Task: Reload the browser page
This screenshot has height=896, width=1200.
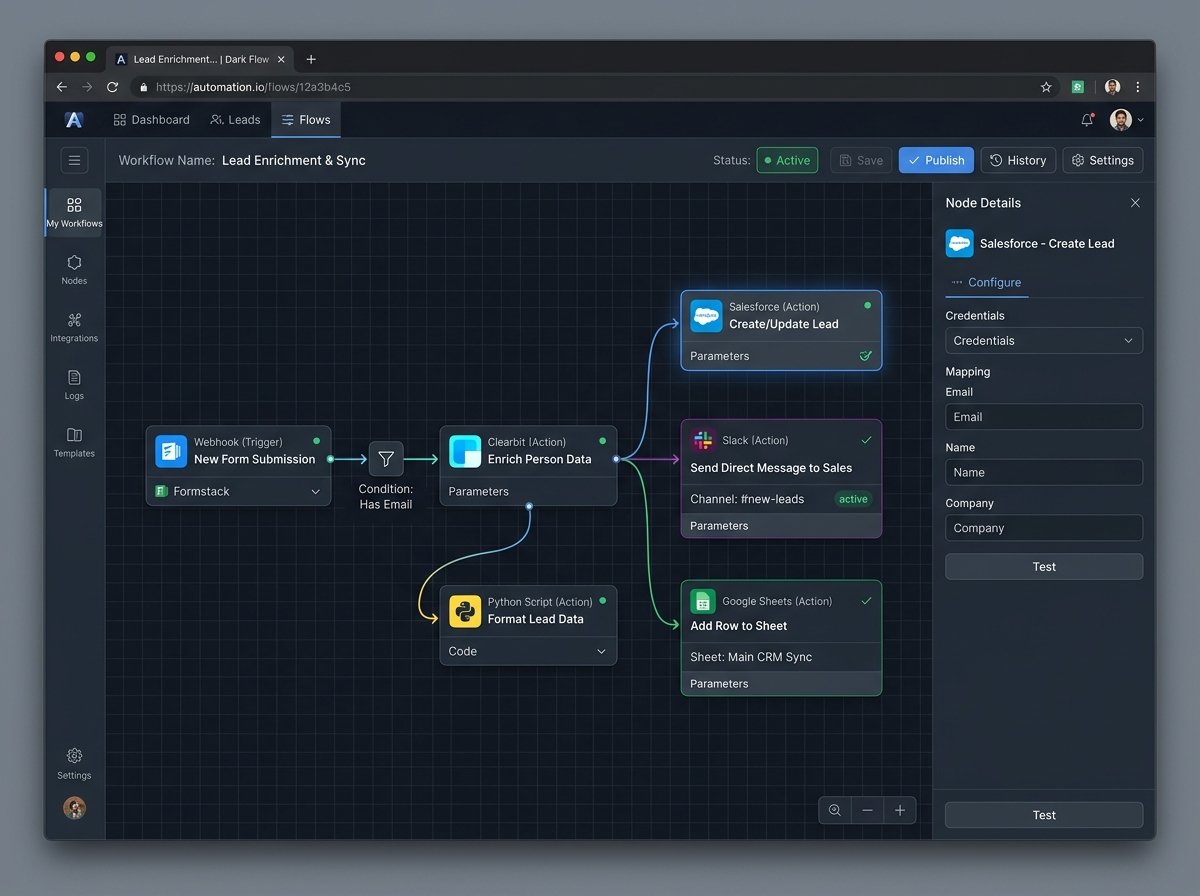Action: pos(112,87)
